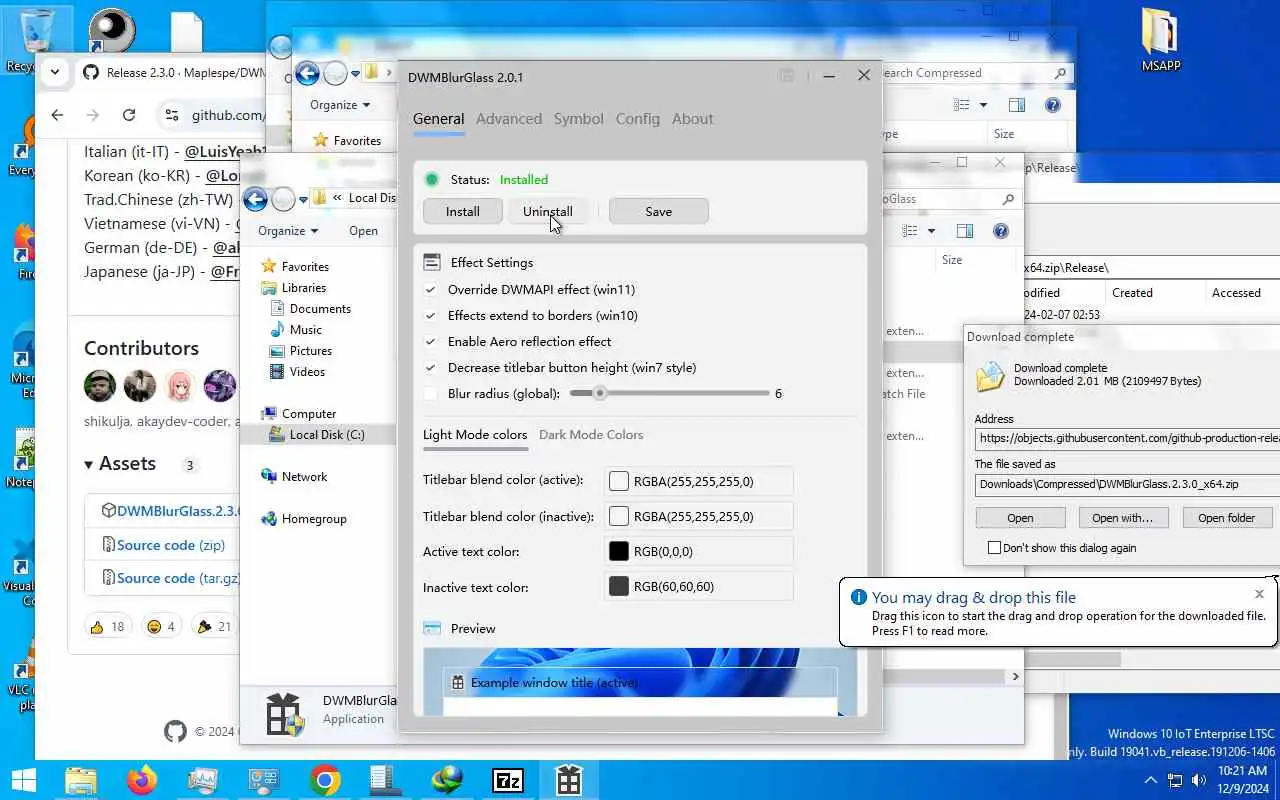Open Organize menu in Compressed explorer window

tap(340, 105)
